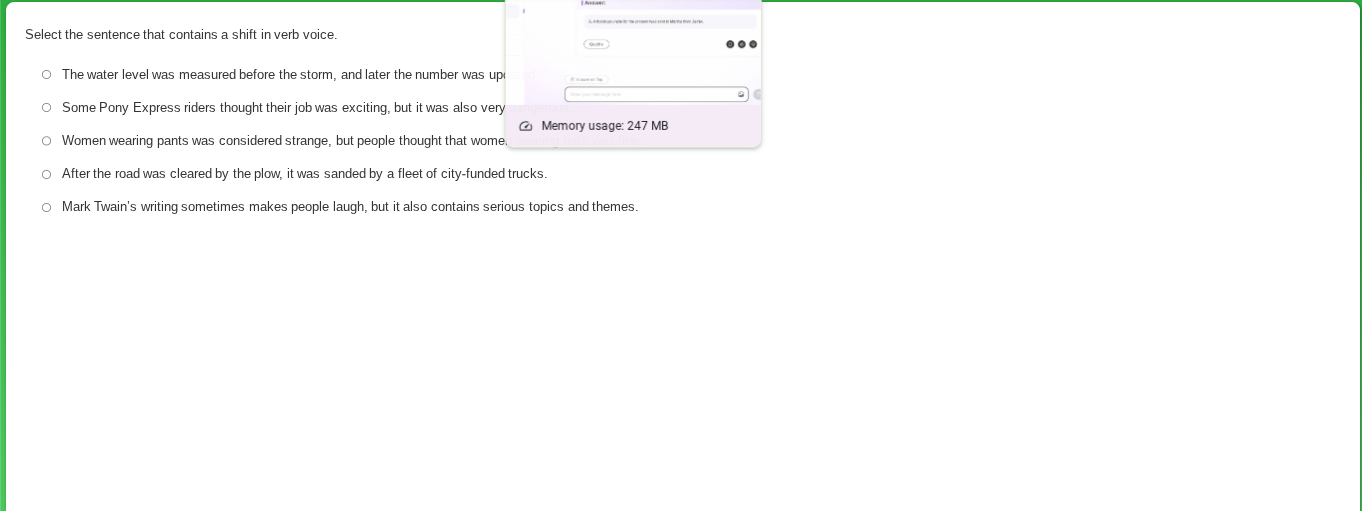Click the first dark circular icon in preview
The width and height of the screenshot is (1362, 511).
(x=730, y=44)
